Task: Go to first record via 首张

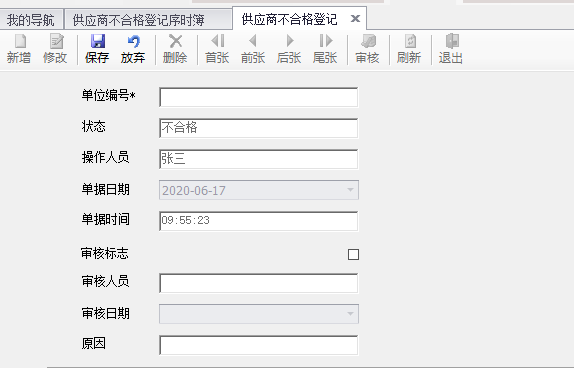Action: click(217, 49)
